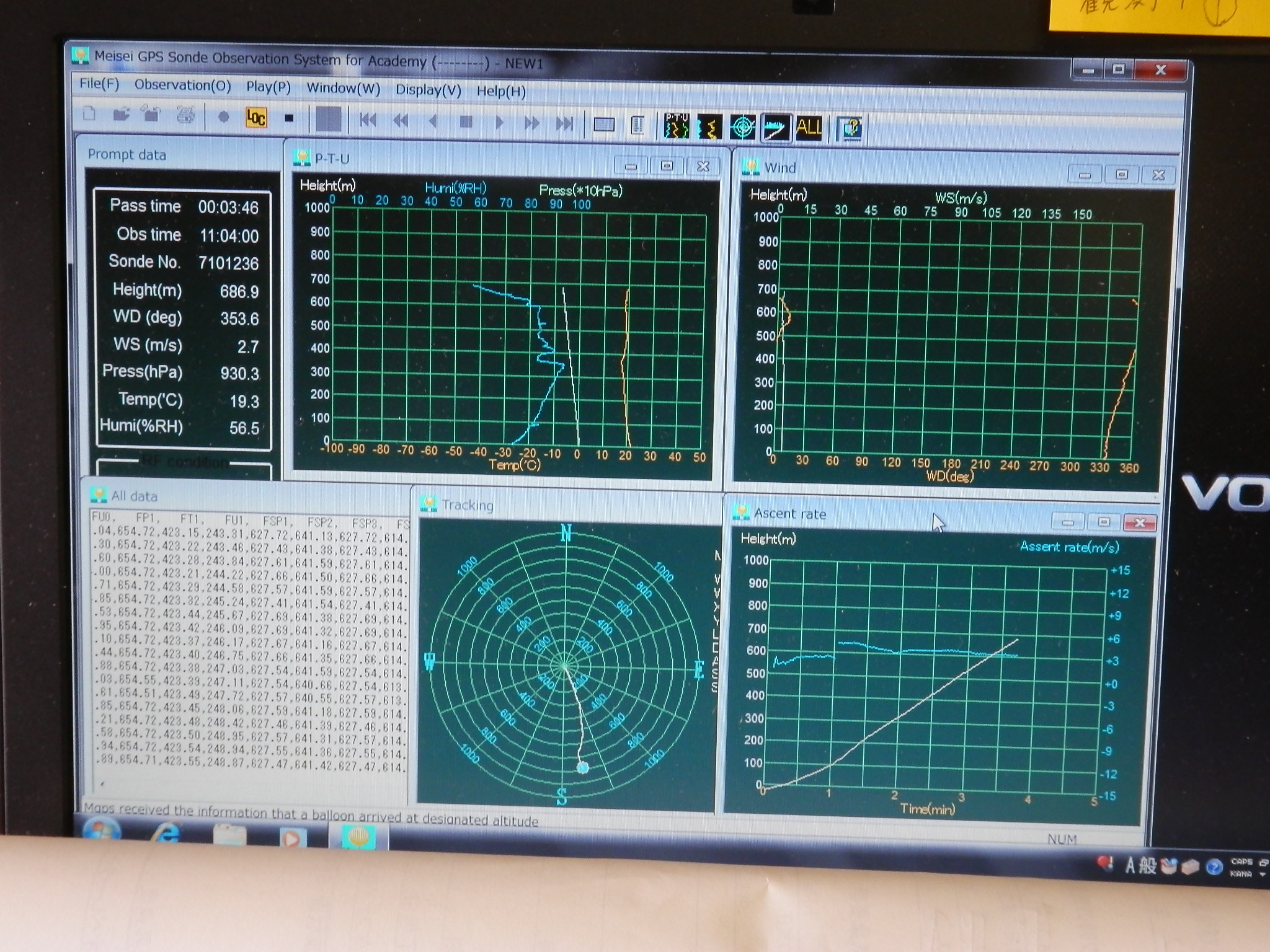Click the Press(hPa) value 930.3

(239, 374)
